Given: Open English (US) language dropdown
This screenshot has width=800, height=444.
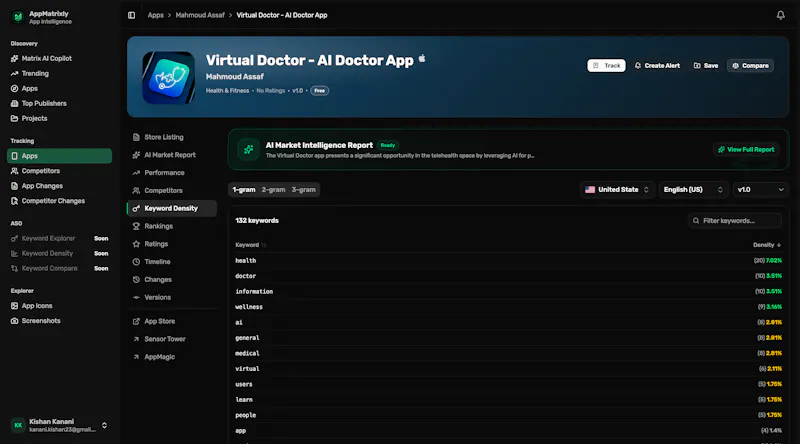Looking at the screenshot, I should 693,190.
